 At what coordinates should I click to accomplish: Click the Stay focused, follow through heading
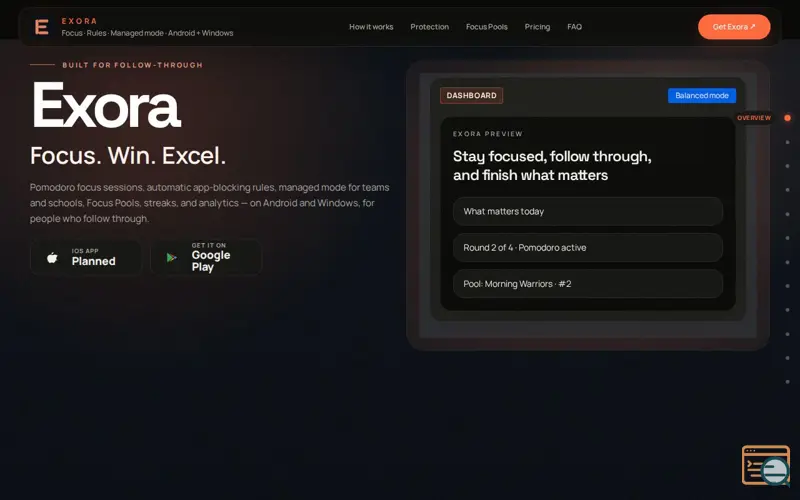point(552,165)
